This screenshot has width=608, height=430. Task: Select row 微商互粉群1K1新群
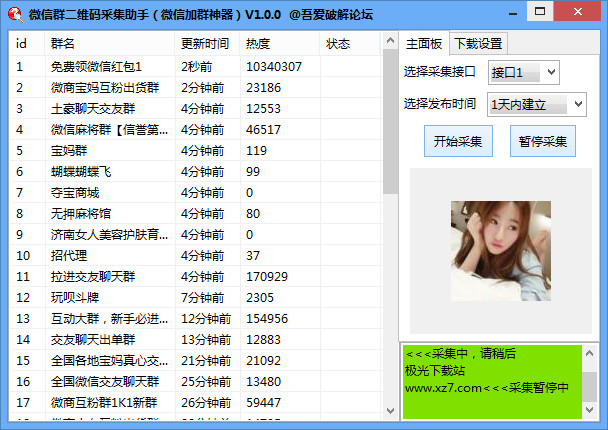195,402
